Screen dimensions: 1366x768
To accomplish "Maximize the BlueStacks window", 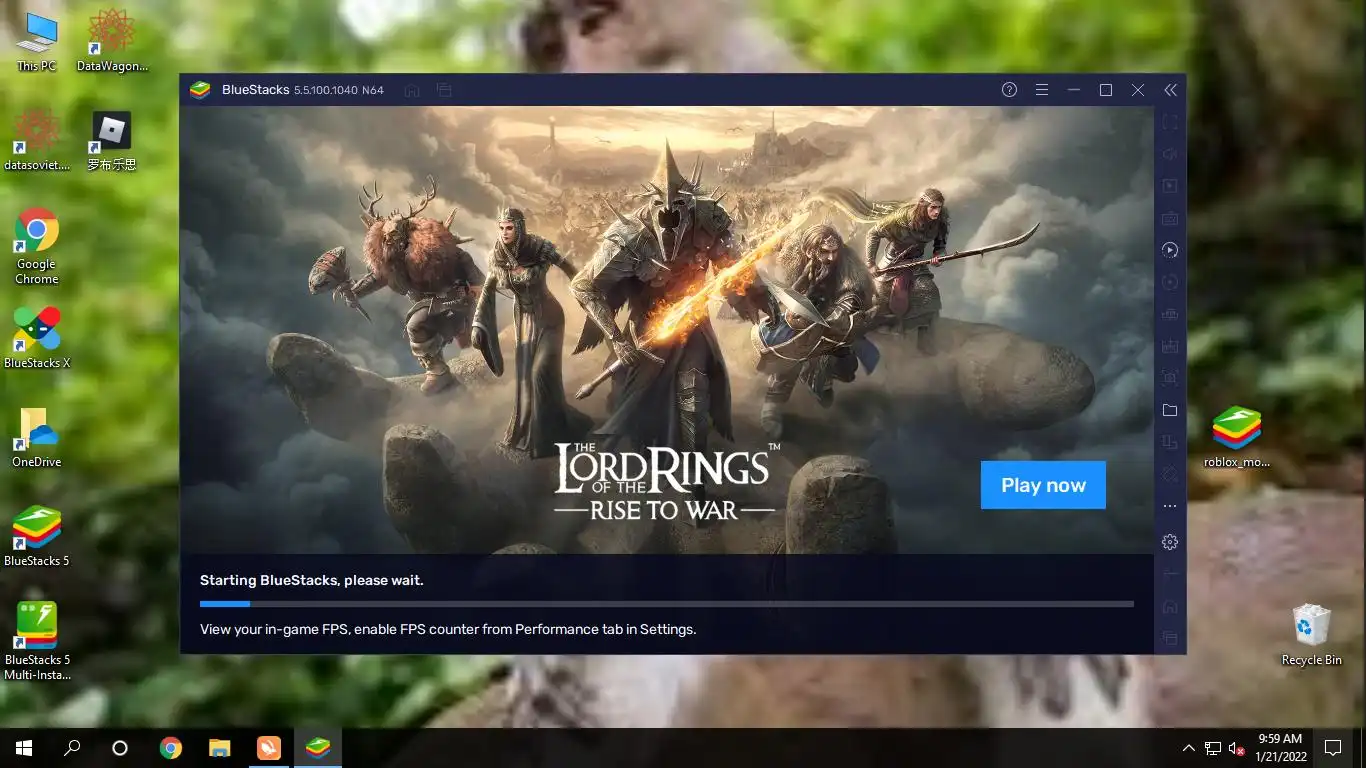I will 1105,90.
